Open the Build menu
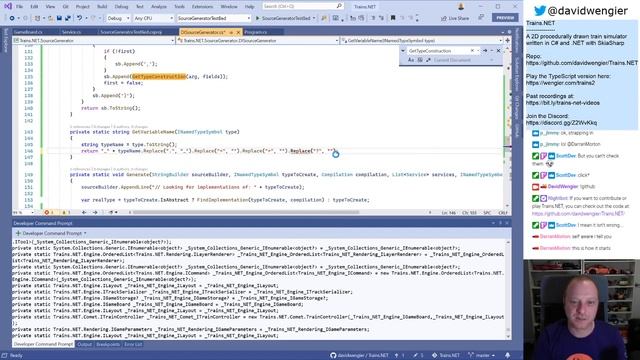This screenshot has height=360, width=640. pos(102,7)
